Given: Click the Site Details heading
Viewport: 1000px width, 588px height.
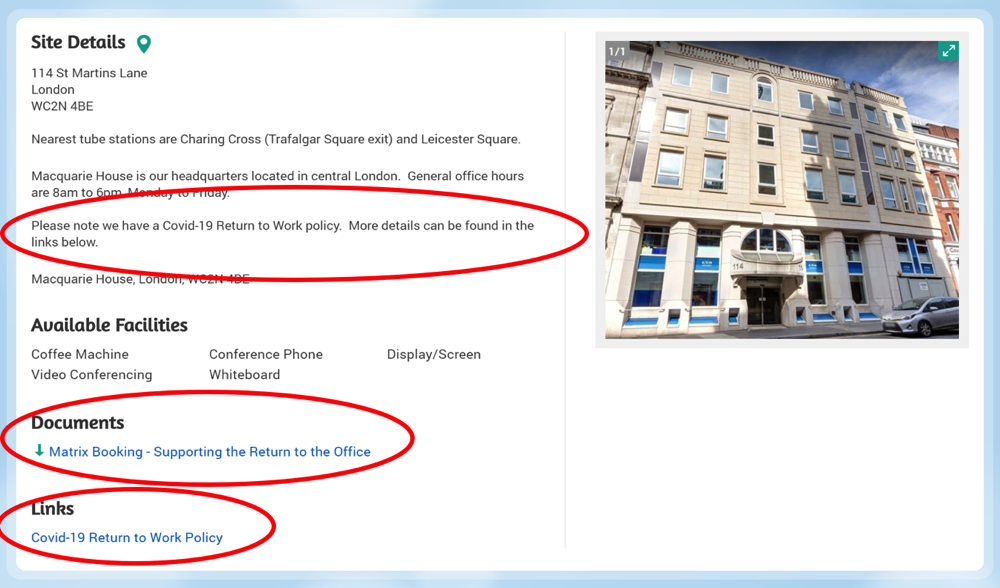Looking at the screenshot, I should point(78,43).
